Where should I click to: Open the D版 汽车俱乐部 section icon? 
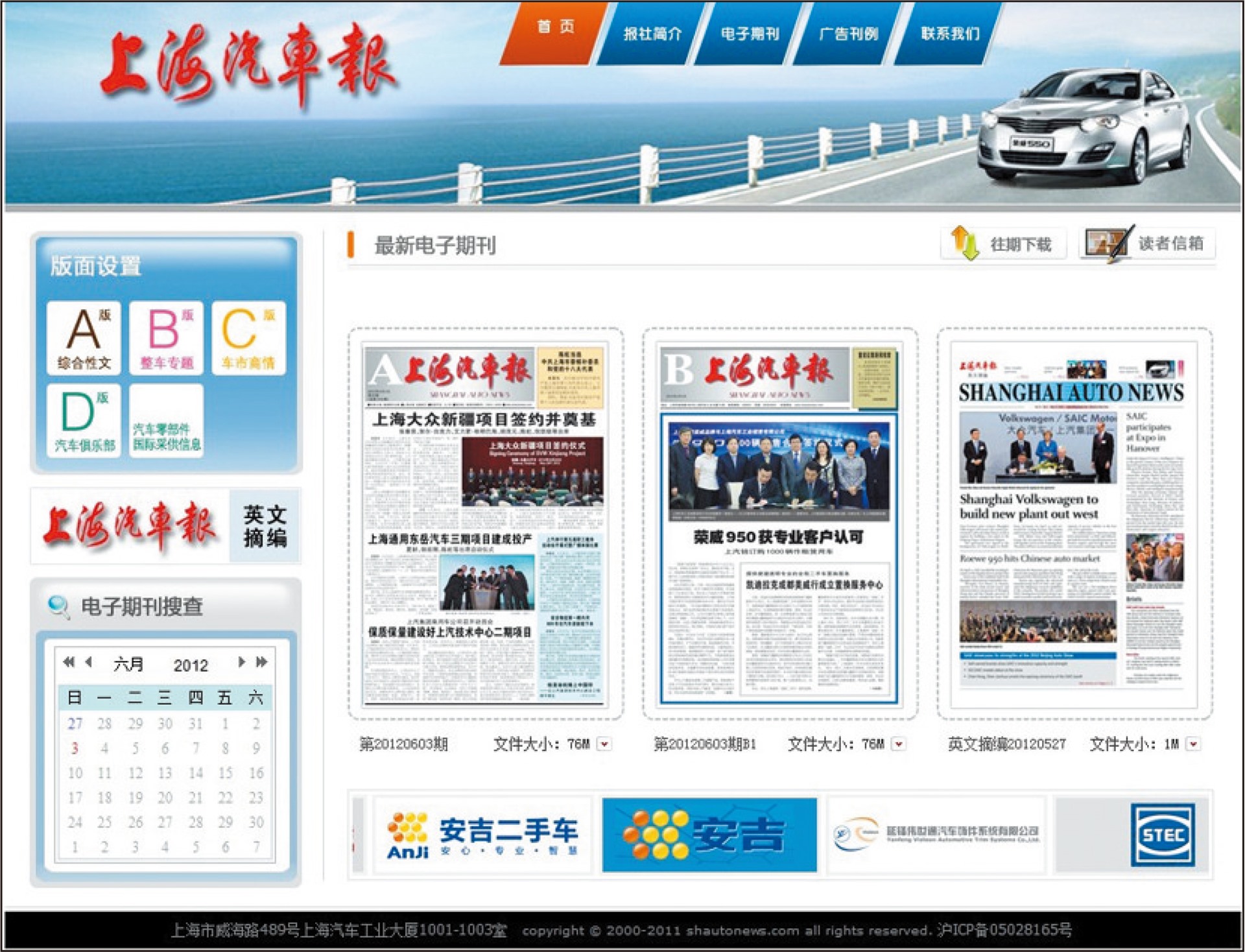84,420
